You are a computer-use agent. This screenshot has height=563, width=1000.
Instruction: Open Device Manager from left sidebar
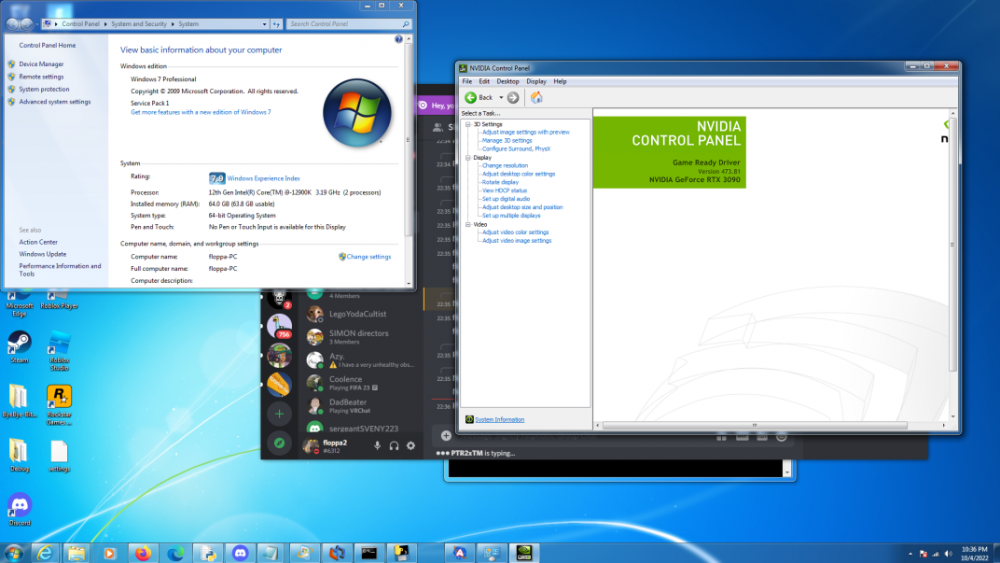(x=41, y=64)
